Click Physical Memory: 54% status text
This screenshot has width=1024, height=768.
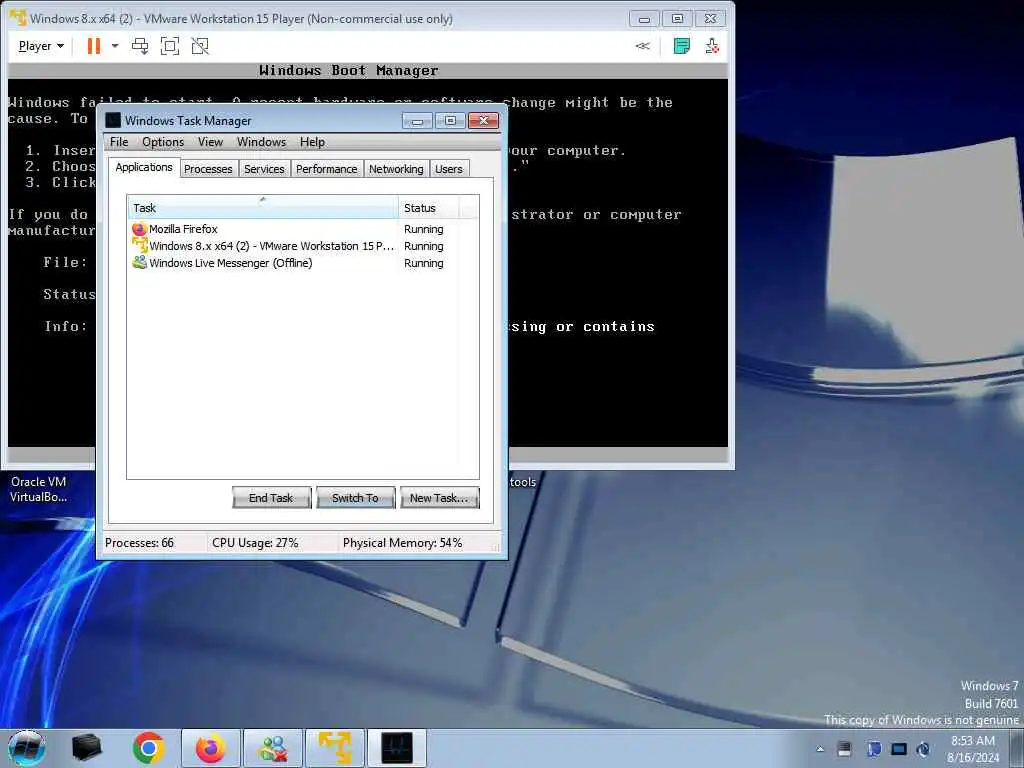402,543
